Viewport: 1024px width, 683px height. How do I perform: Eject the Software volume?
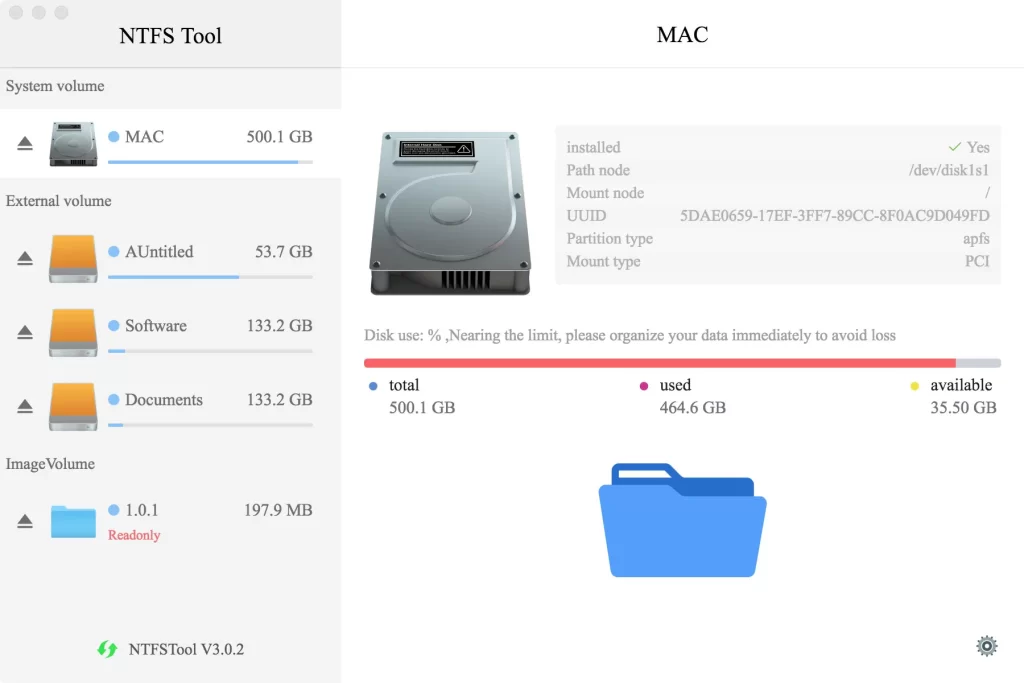(25, 331)
